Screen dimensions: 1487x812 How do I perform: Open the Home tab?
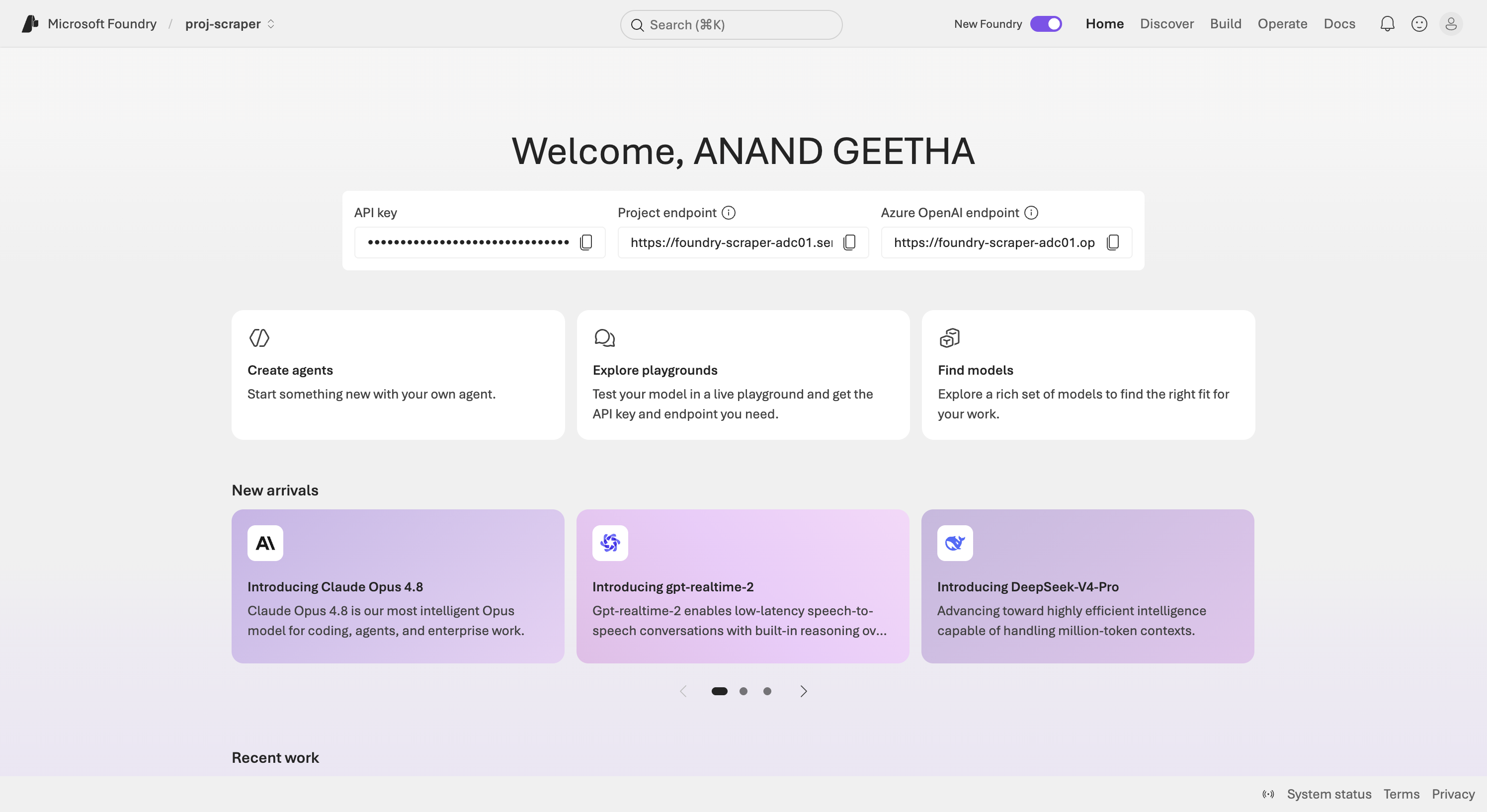click(1104, 24)
